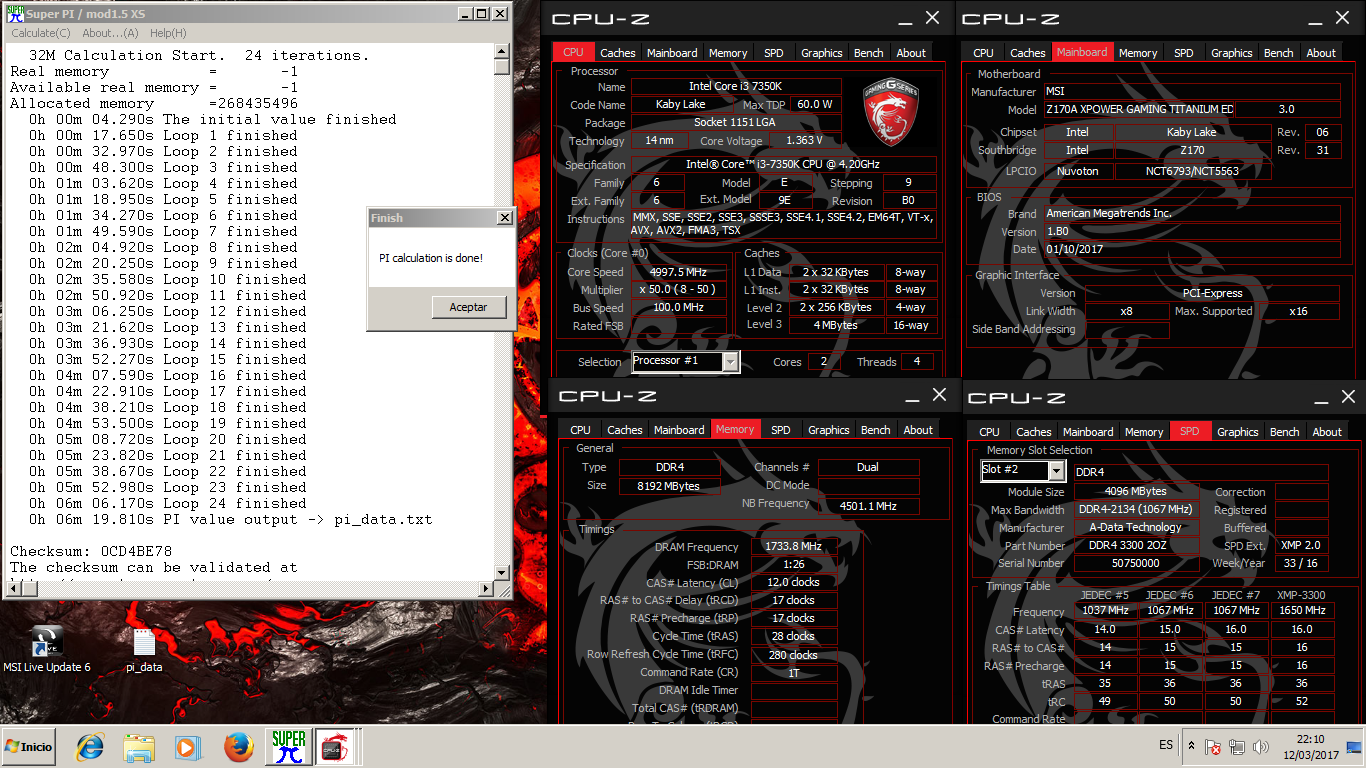The height and width of the screenshot is (768, 1366).
Task: Click the ES language indicator
Action: (1166, 745)
